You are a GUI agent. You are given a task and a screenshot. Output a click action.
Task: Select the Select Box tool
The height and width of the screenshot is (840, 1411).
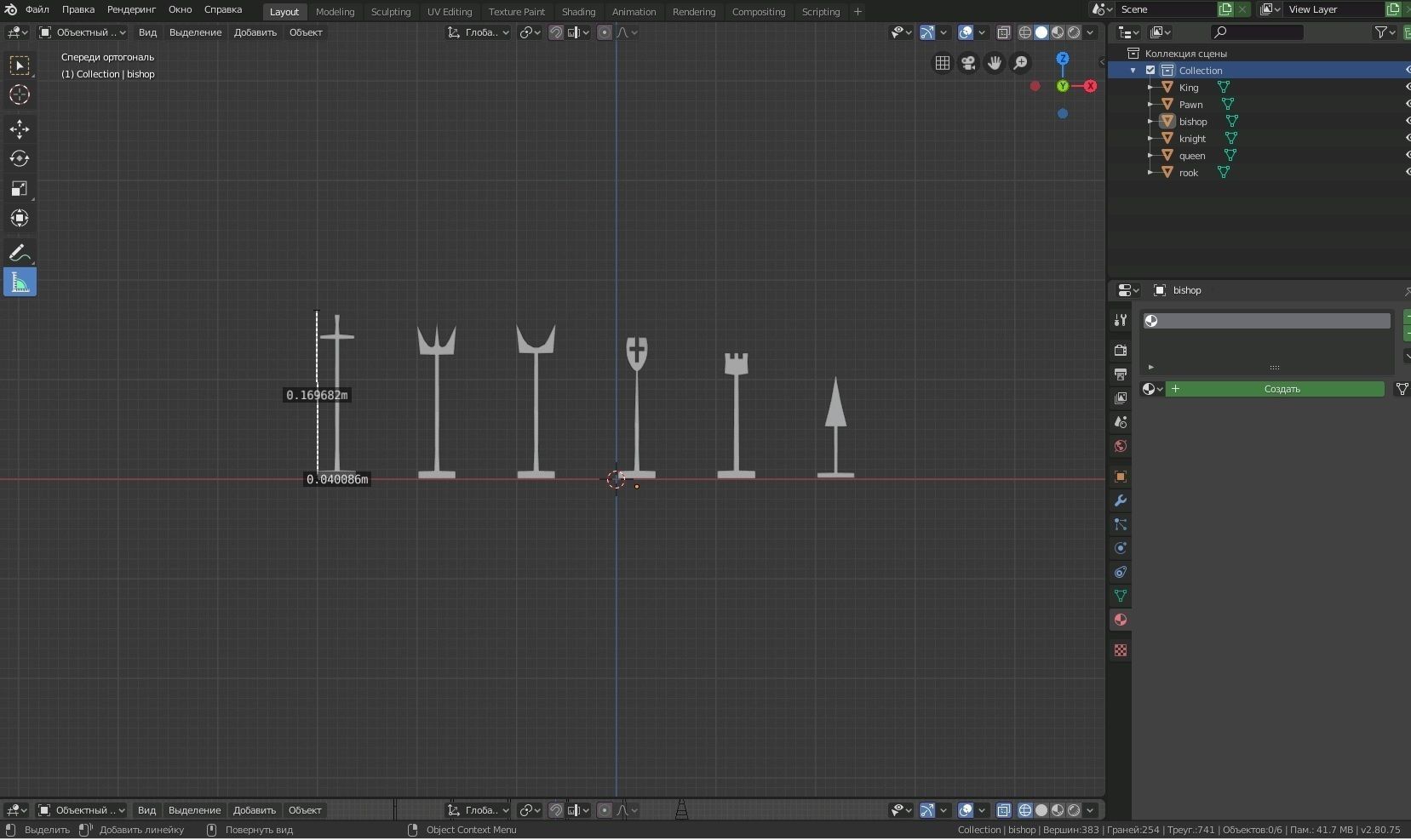point(20,66)
